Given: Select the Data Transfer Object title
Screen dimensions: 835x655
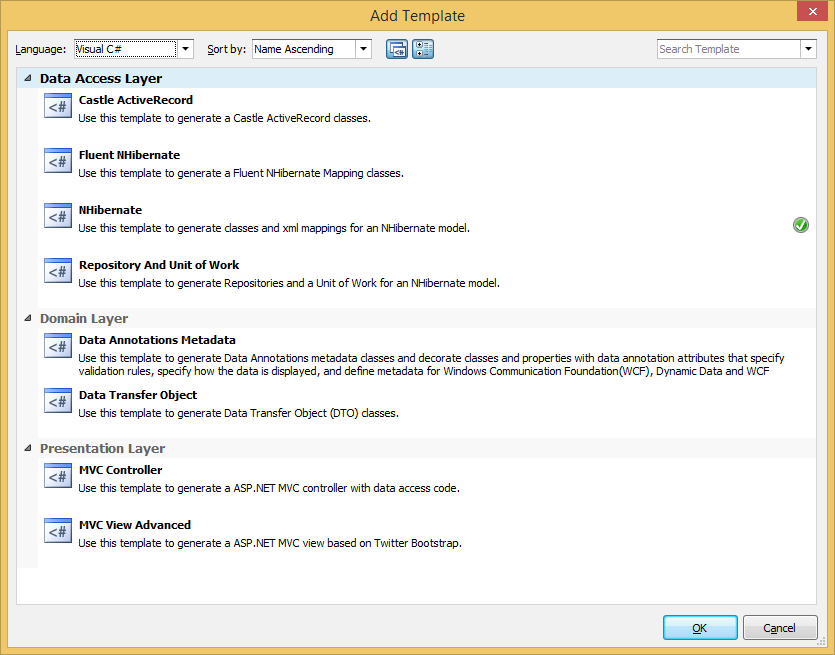Looking at the screenshot, I should 138,395.
